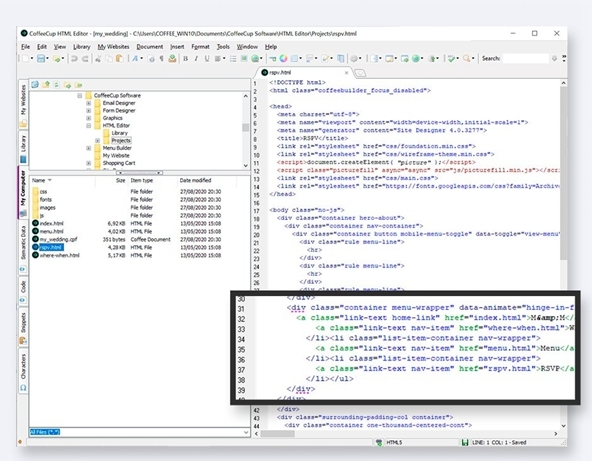The width and height of the screenshot is (592, 461).
Task: Open the Edit menu
Action: (x=42, y=47)
